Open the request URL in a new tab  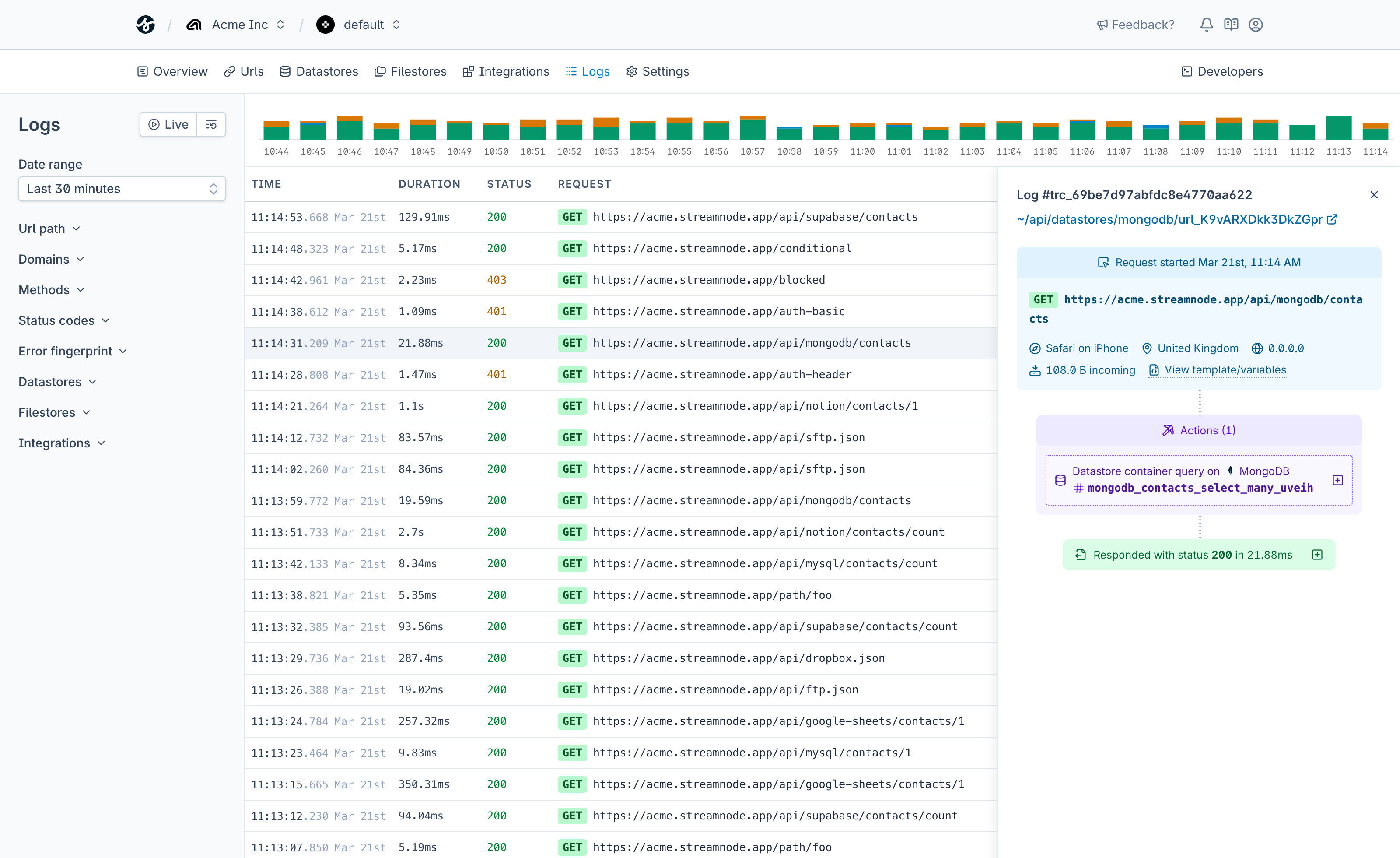coord(1333,219)
